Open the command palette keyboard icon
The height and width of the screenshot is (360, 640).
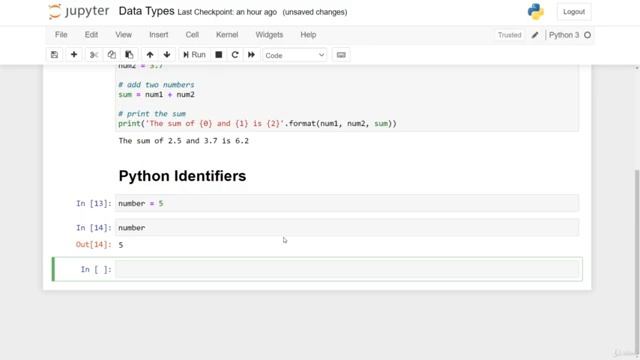pyautogui.click(x=341, y=55)
